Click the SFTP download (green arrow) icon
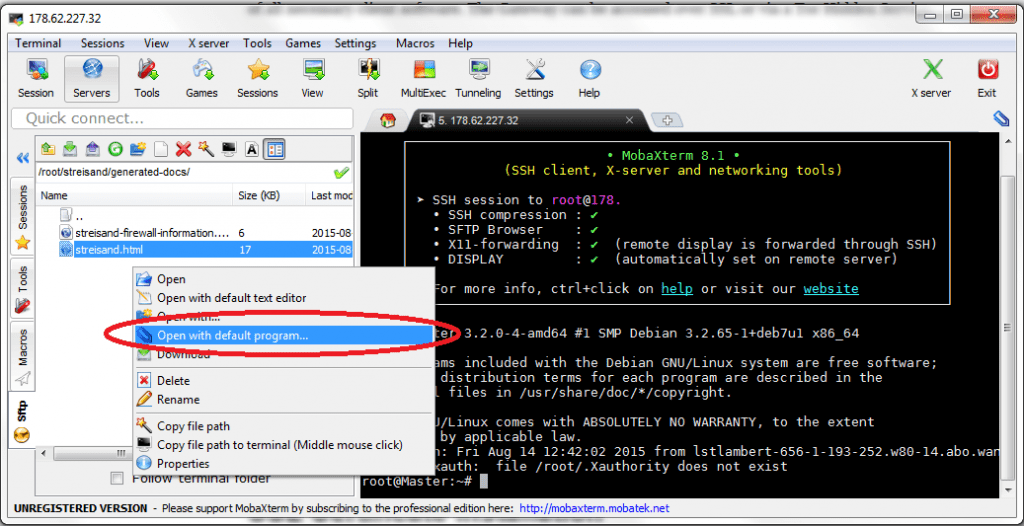1024x526 pixels. (70, 150)
